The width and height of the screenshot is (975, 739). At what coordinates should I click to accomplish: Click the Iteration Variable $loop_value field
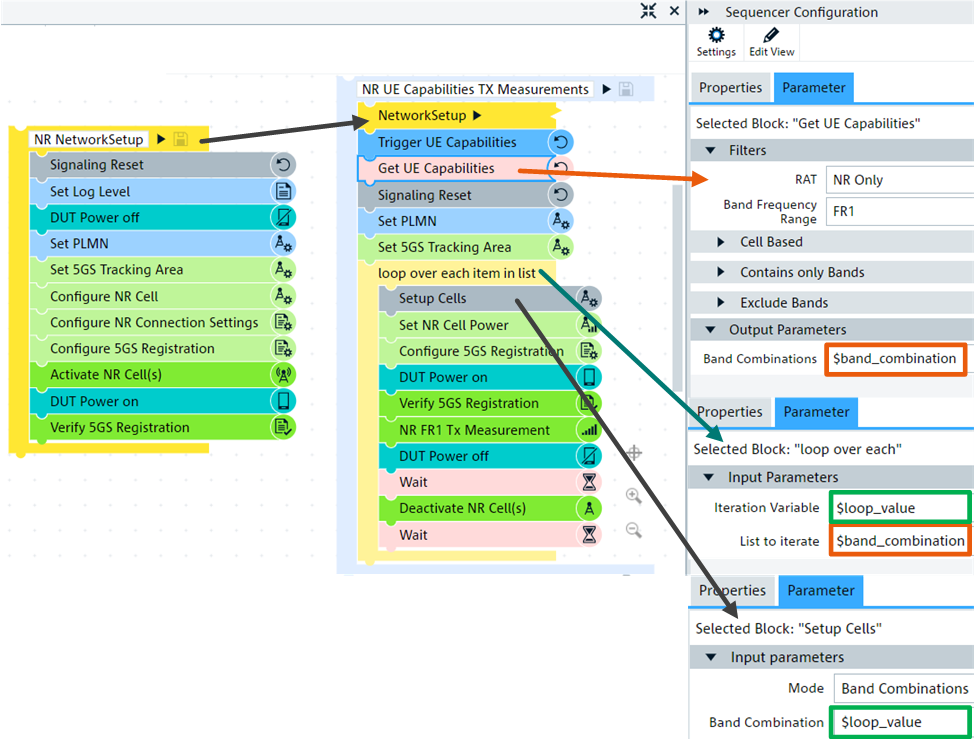pyautogui.click(x=898, y=507)
